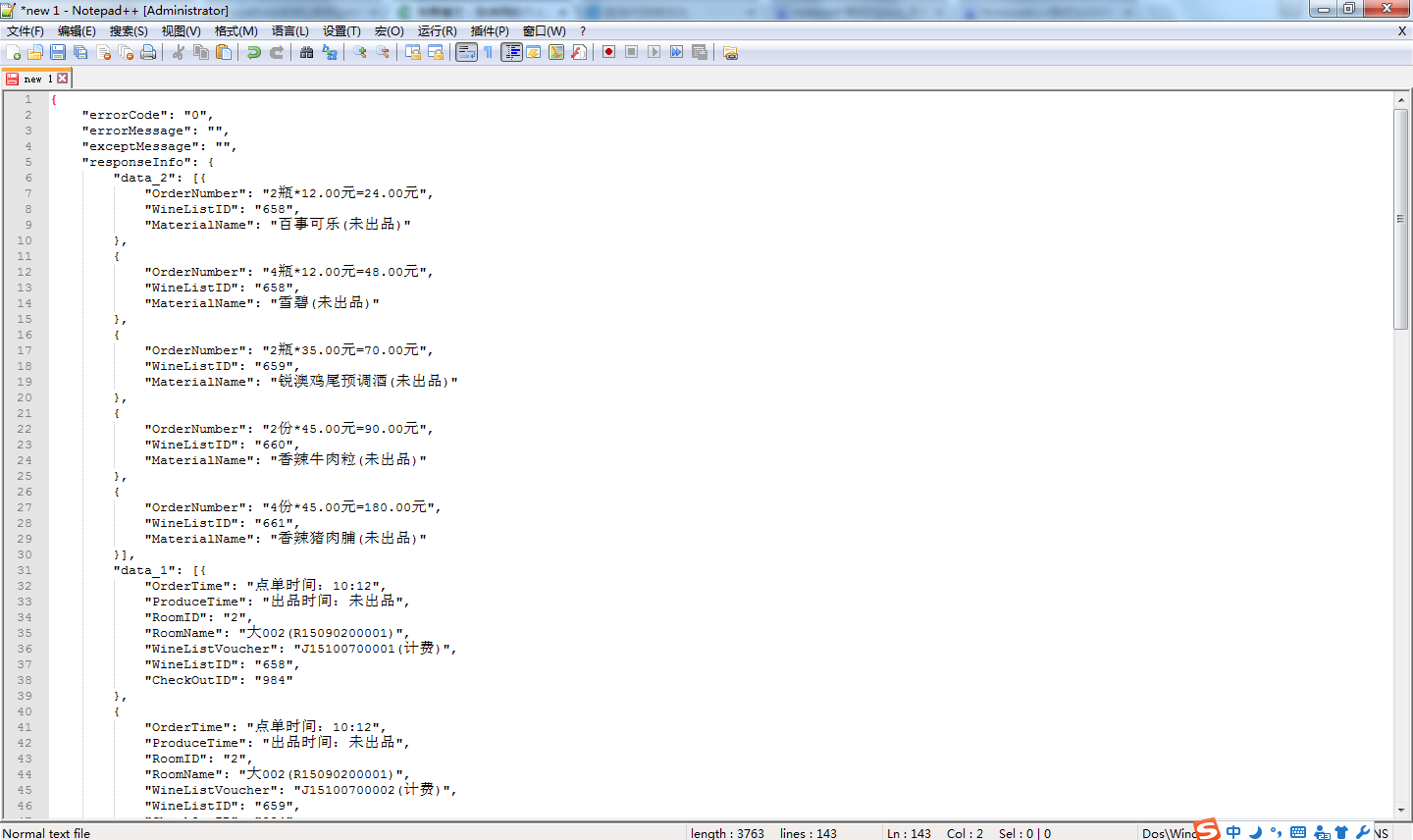Play back the recorded macro
Viewport: 1413px width, 840px height.
tap(654, 52)
